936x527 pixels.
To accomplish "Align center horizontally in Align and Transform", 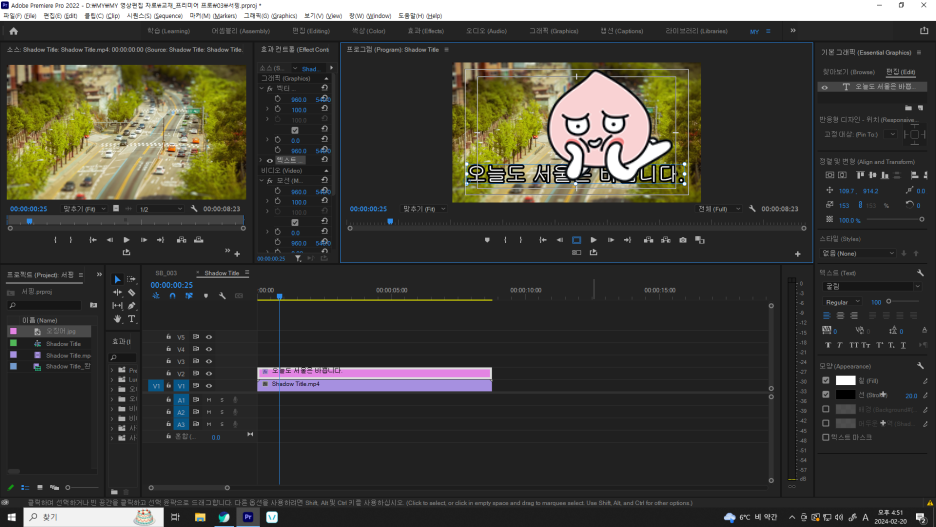I will pos(842,175).
